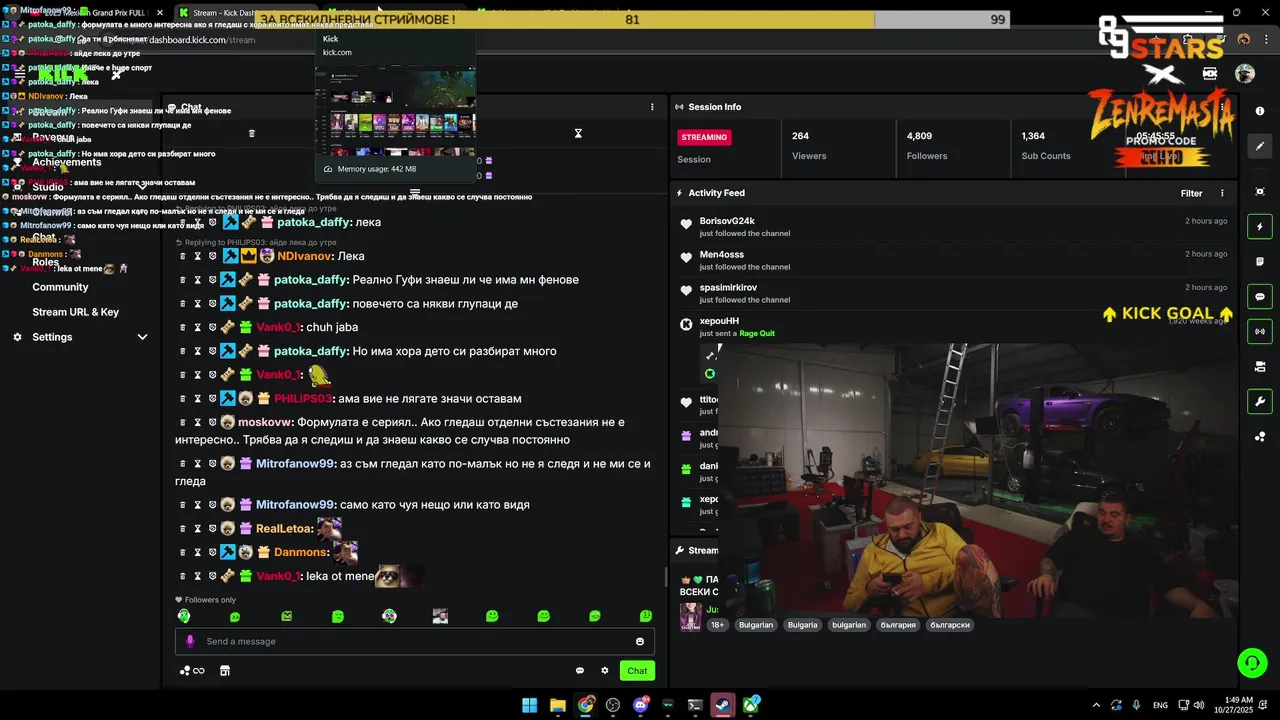Viewport: 1280px width, 720px height.
Task: Click the green Chat send button
Action: [x=637, y=671]
